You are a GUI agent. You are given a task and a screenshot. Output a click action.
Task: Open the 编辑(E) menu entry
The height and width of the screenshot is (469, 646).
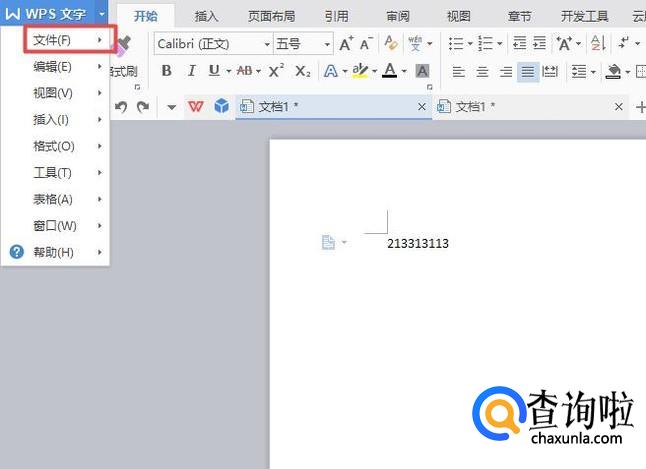[56, 67]
